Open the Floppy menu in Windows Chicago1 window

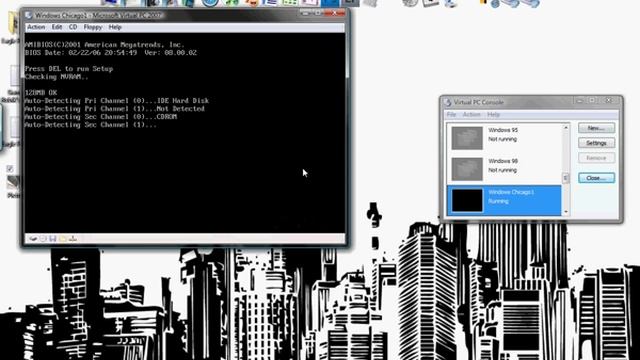tap(93, 27)
